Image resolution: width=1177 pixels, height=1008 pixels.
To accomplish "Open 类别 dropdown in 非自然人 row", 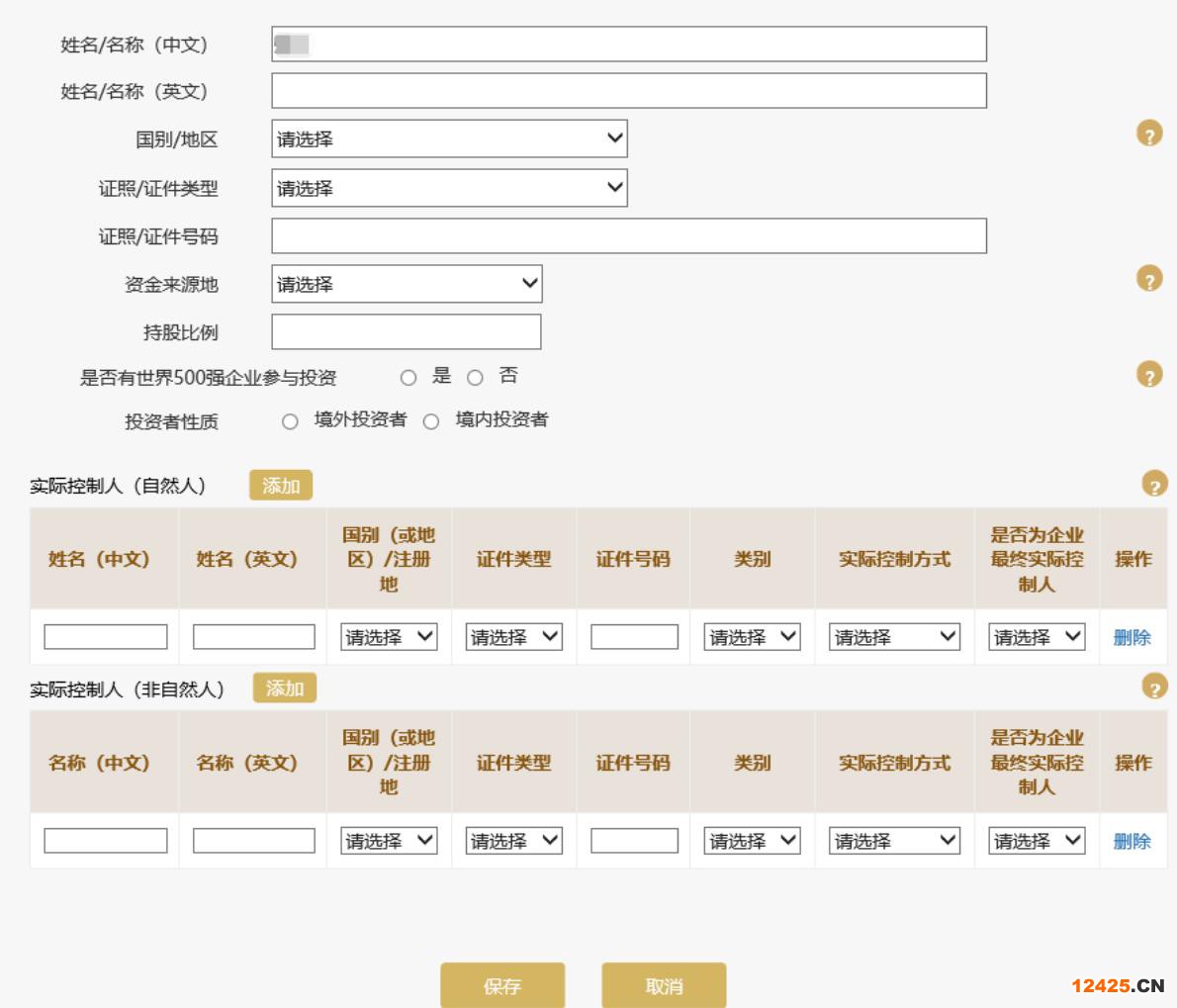I will [x=752, y=841].
